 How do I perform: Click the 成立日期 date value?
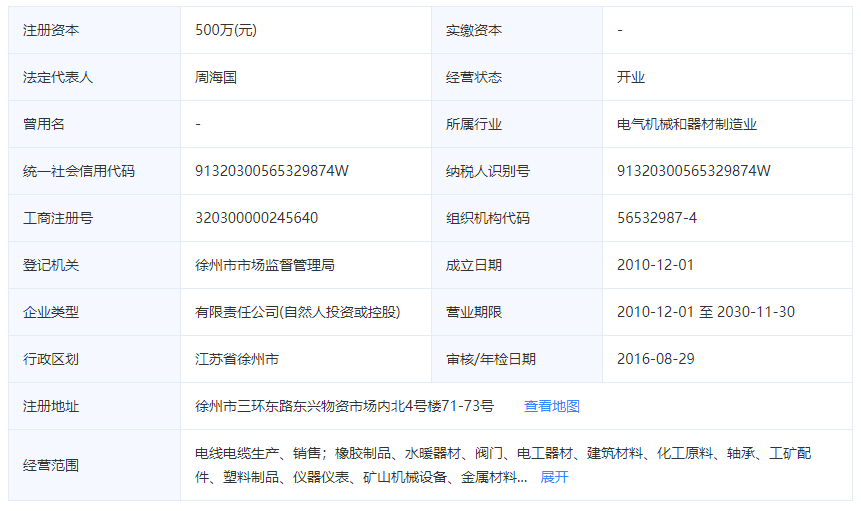pos(655,265)
